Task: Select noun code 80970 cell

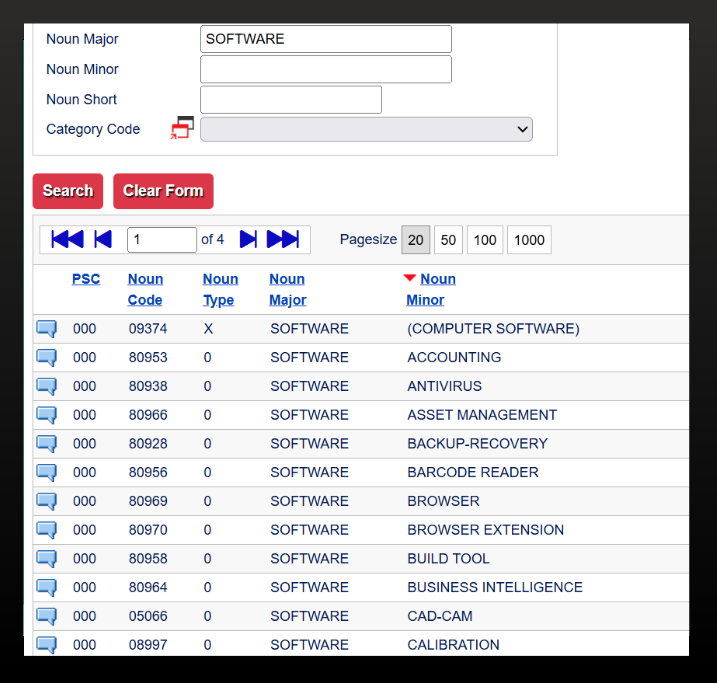Action: [x=148, y=530]
